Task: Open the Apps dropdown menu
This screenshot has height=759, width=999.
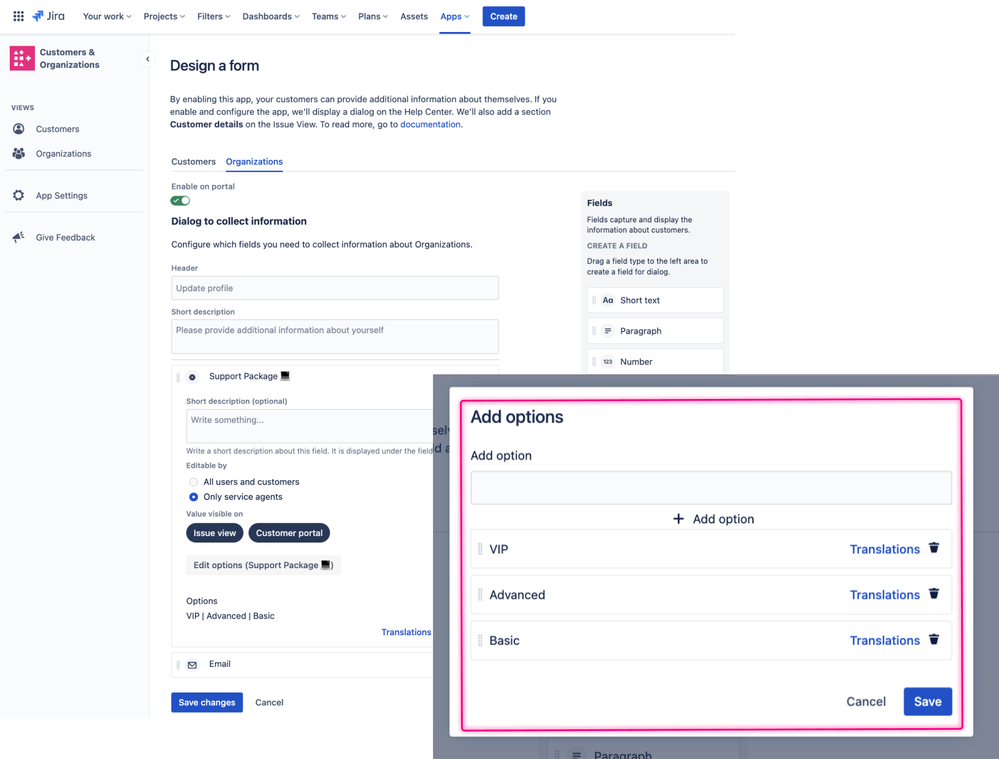Action: [x=455, y=17]
